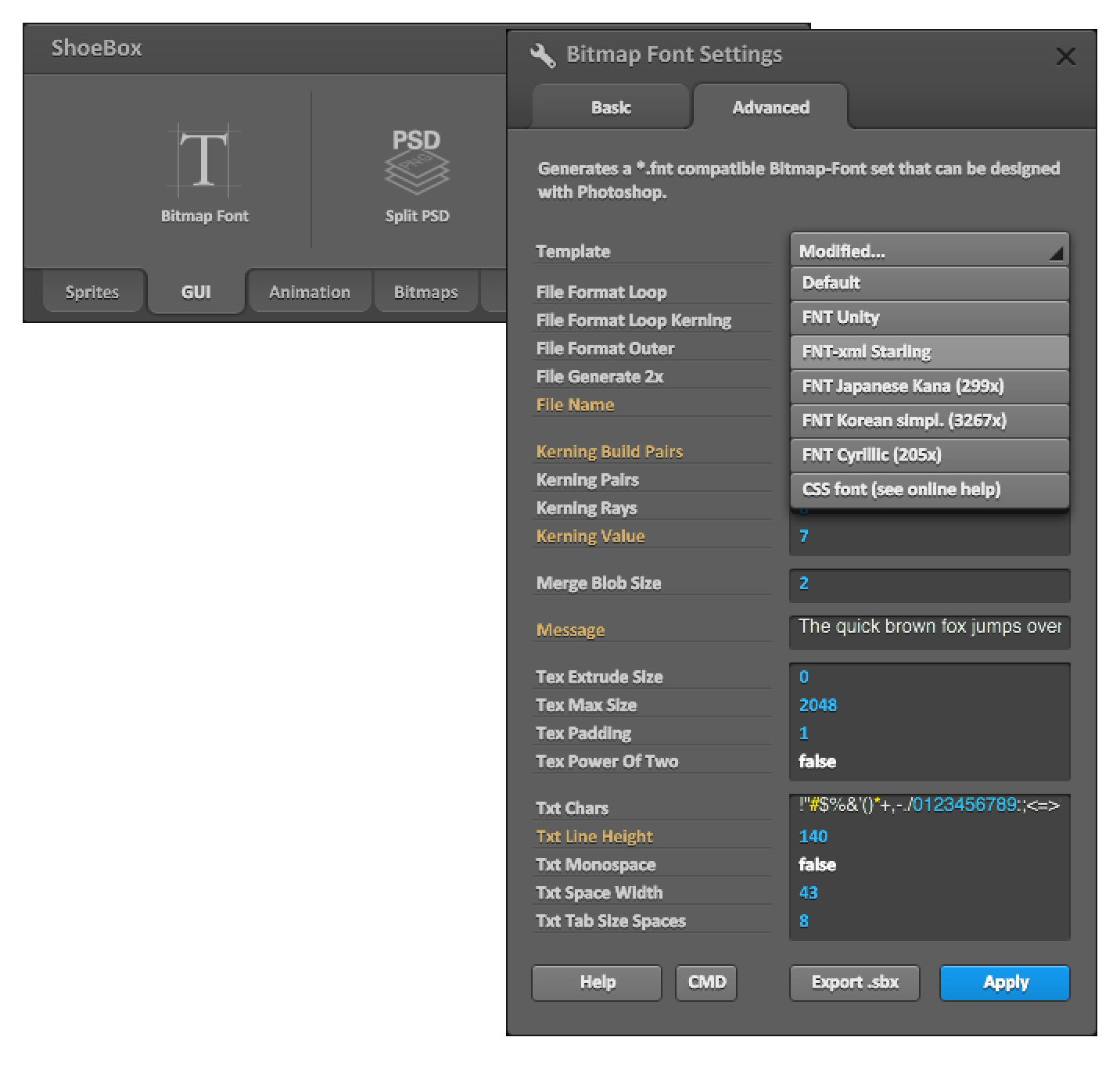
Task: Click the Export .sbx button
Action: pyautogui.click(x=855, y=982)
